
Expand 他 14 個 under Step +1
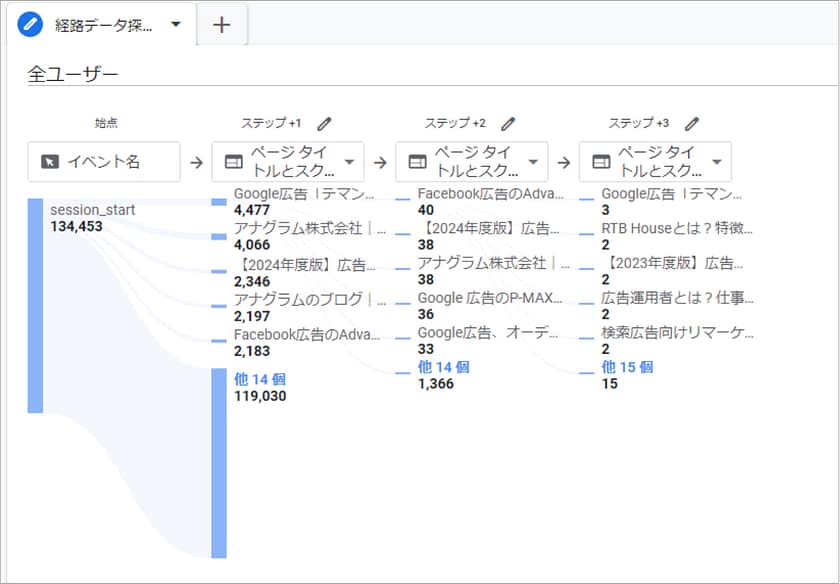[x=262, y=379]
